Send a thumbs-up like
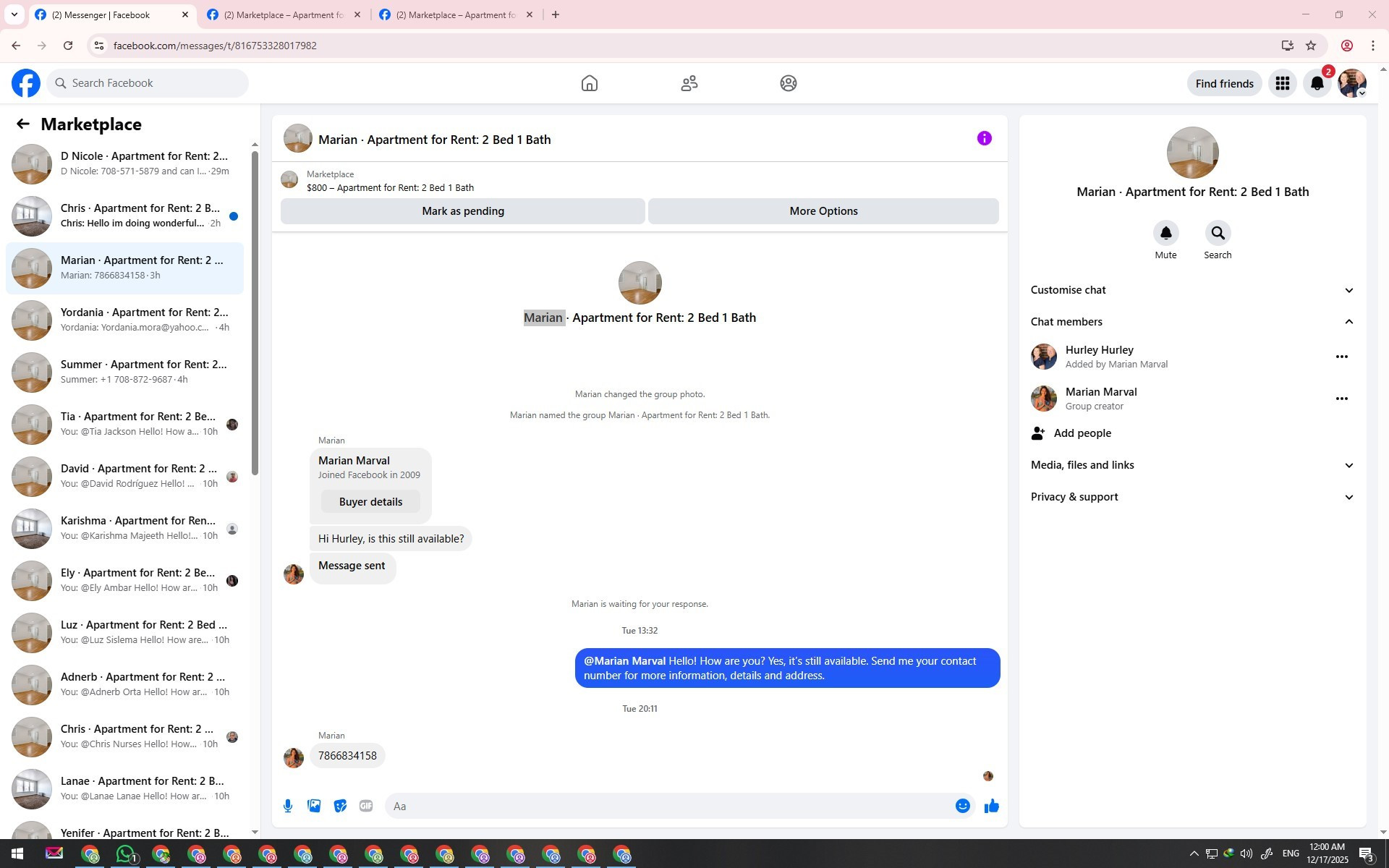Image resolution: width=1389 pixels, height=868 pixels. 991,806
